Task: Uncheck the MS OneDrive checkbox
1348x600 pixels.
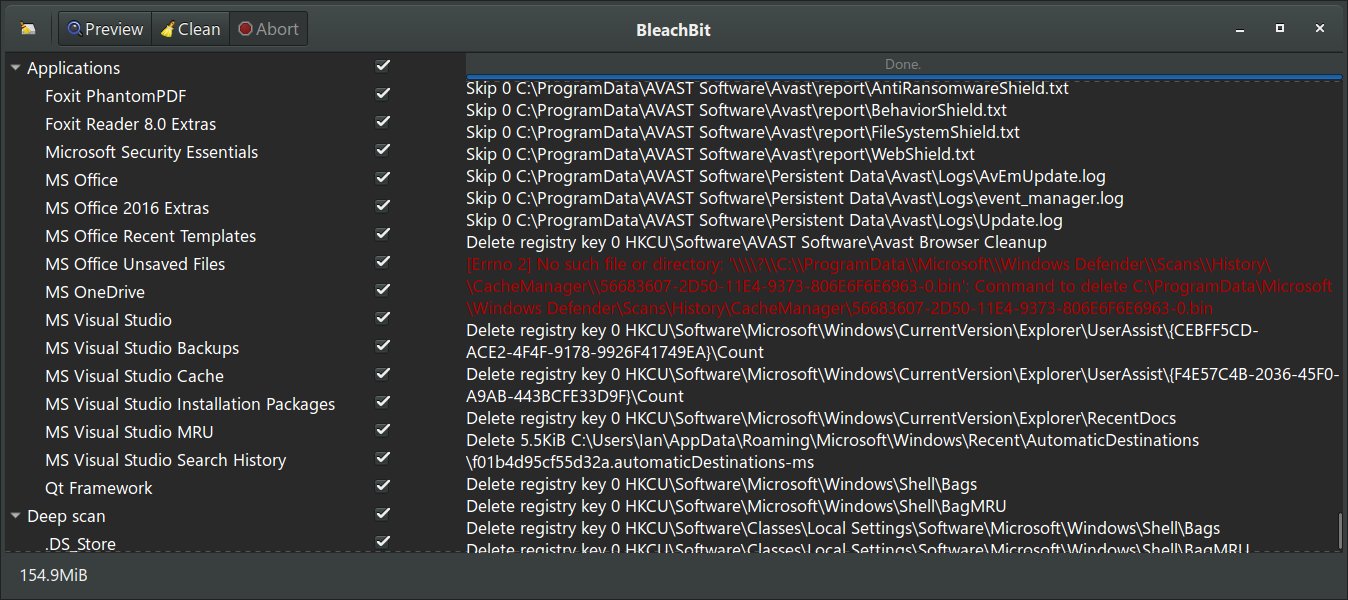Action: point(383,290)
